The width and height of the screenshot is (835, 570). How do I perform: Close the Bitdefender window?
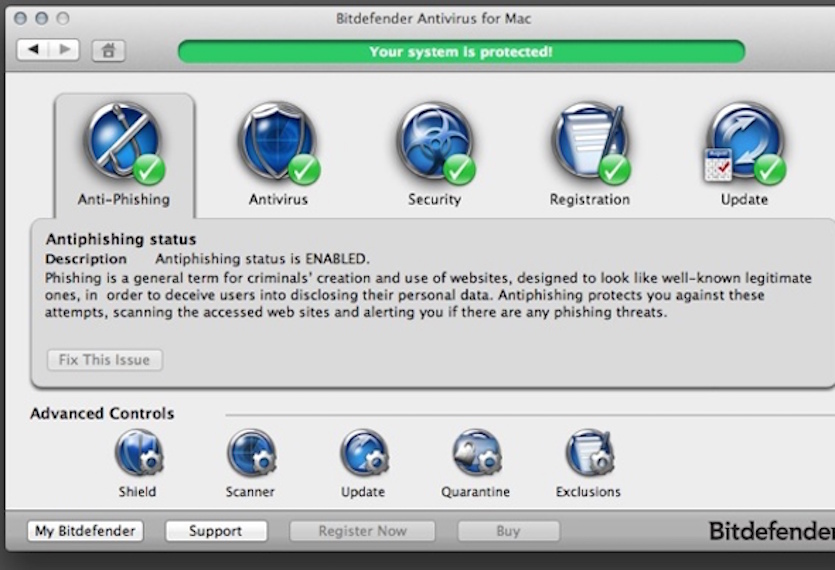(x=21, y=19)
